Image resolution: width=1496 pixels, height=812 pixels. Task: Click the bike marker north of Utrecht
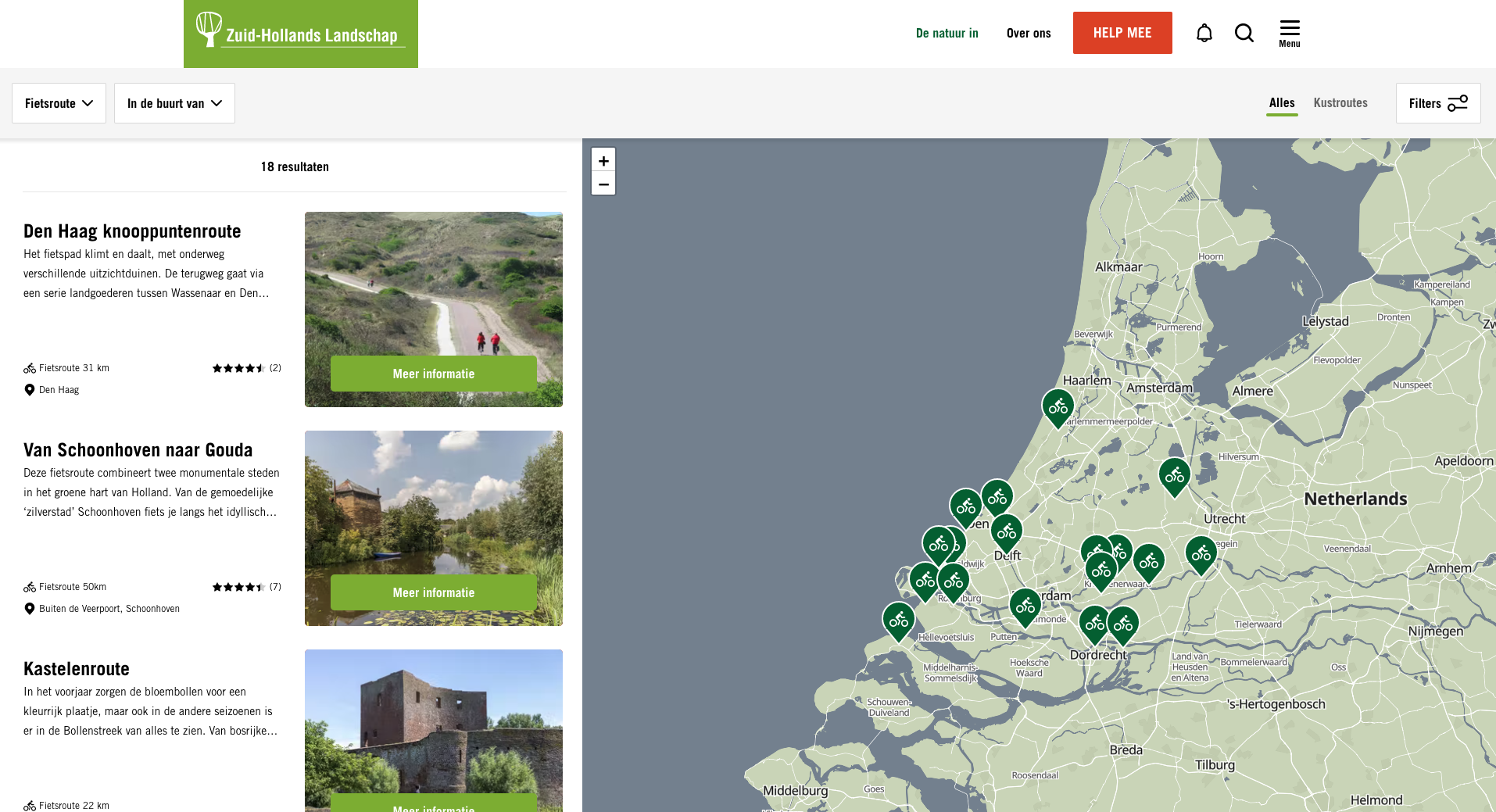[1174, 475]
